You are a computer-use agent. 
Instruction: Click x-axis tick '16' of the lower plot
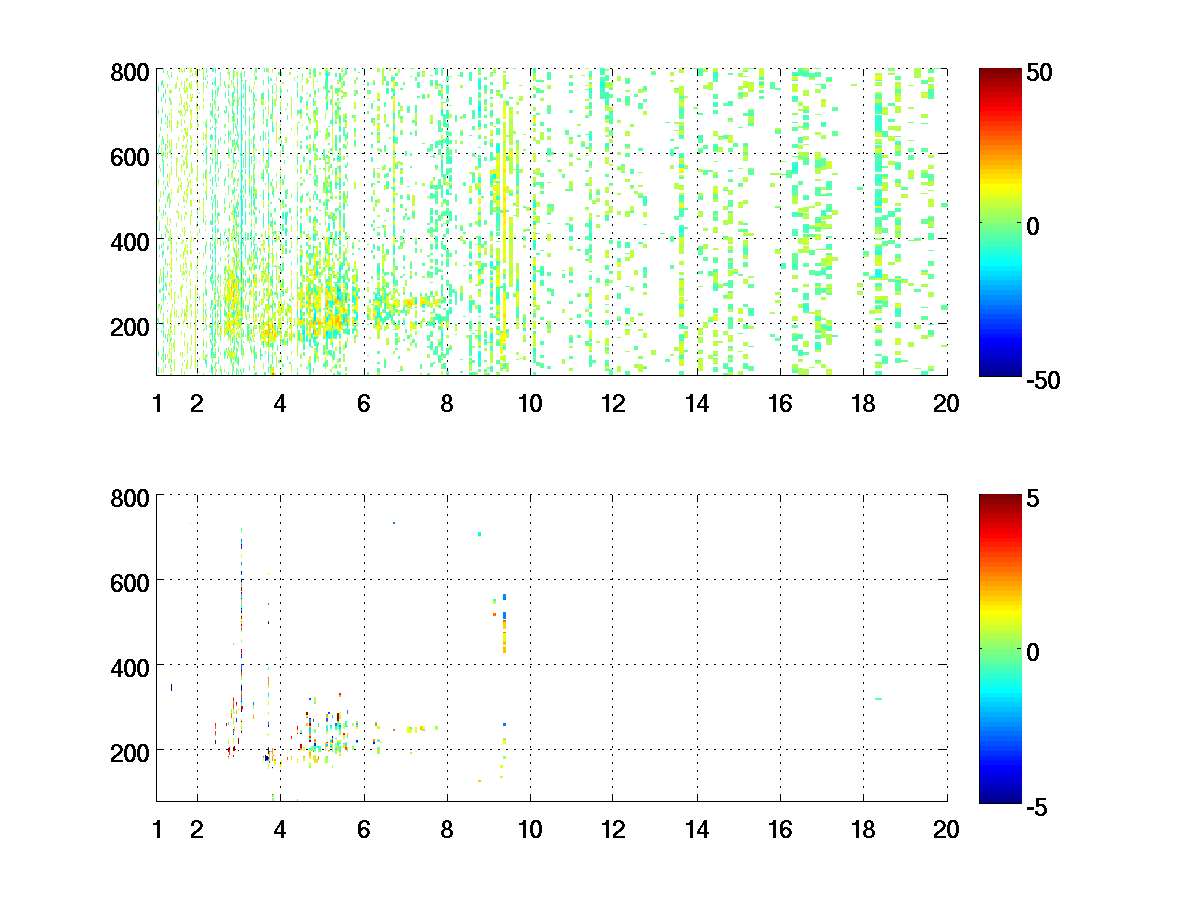[x=780, y=829]
